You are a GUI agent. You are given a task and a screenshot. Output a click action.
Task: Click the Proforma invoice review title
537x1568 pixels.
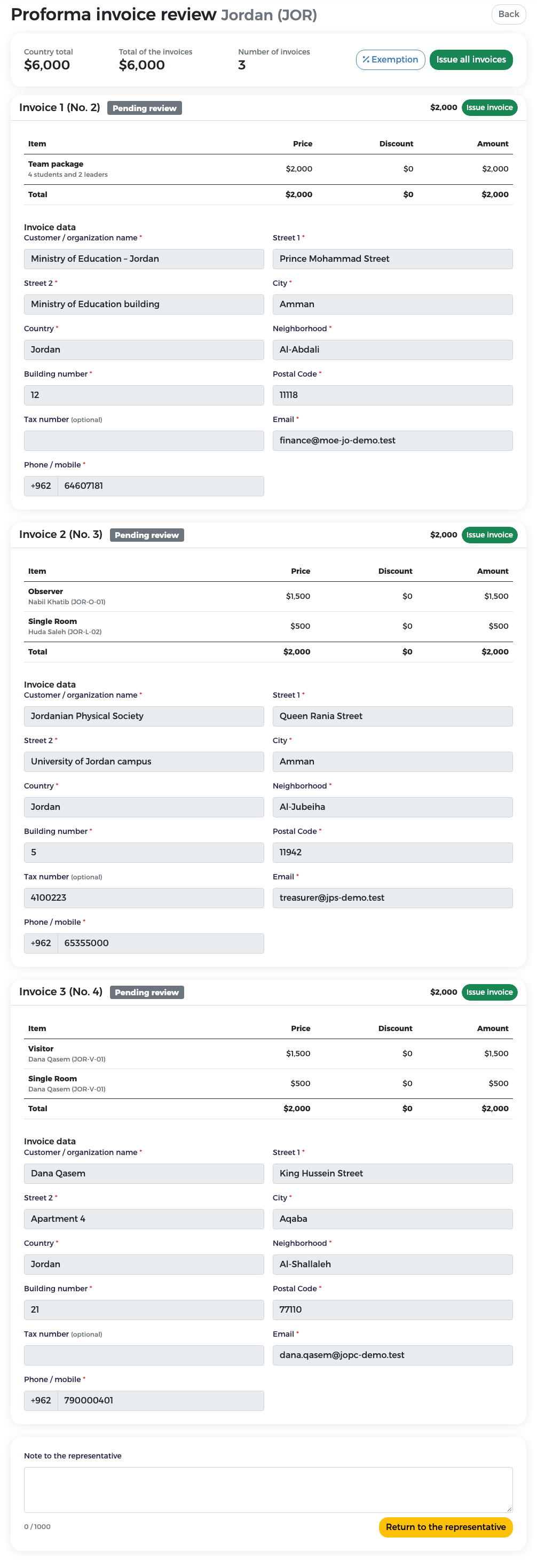click(x=114, y=14)
